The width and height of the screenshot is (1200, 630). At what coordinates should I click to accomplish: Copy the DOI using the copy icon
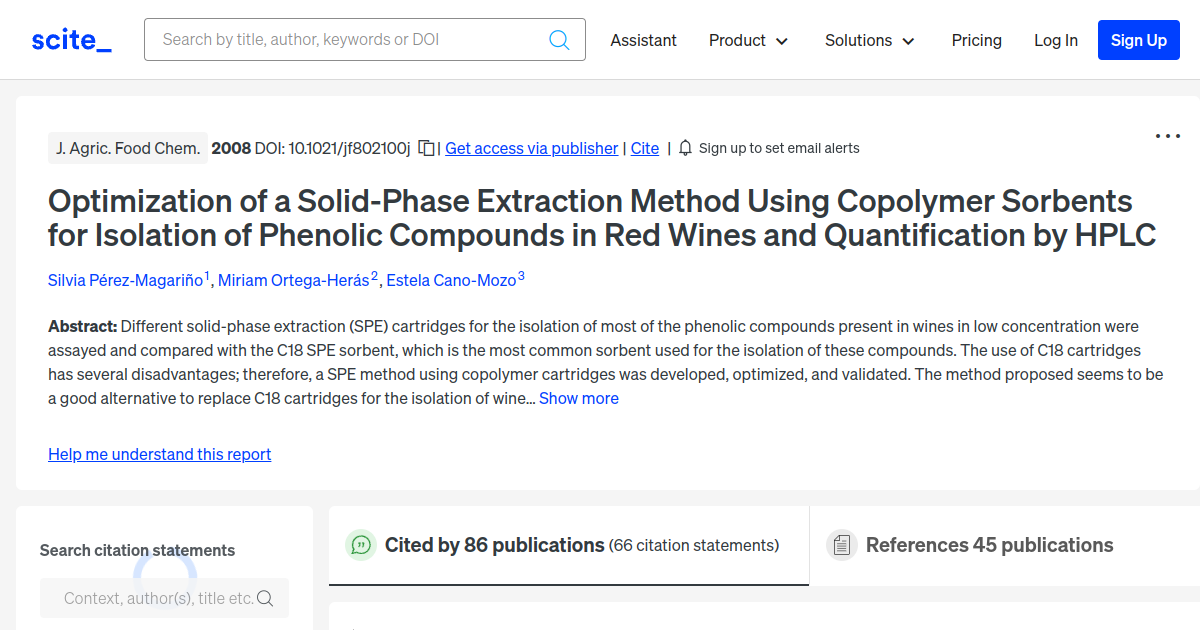click(425, 147)
